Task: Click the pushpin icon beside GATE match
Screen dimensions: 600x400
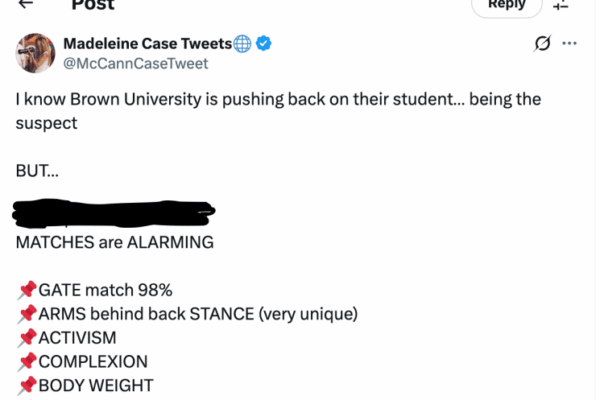Action: [x=27, y=290]
